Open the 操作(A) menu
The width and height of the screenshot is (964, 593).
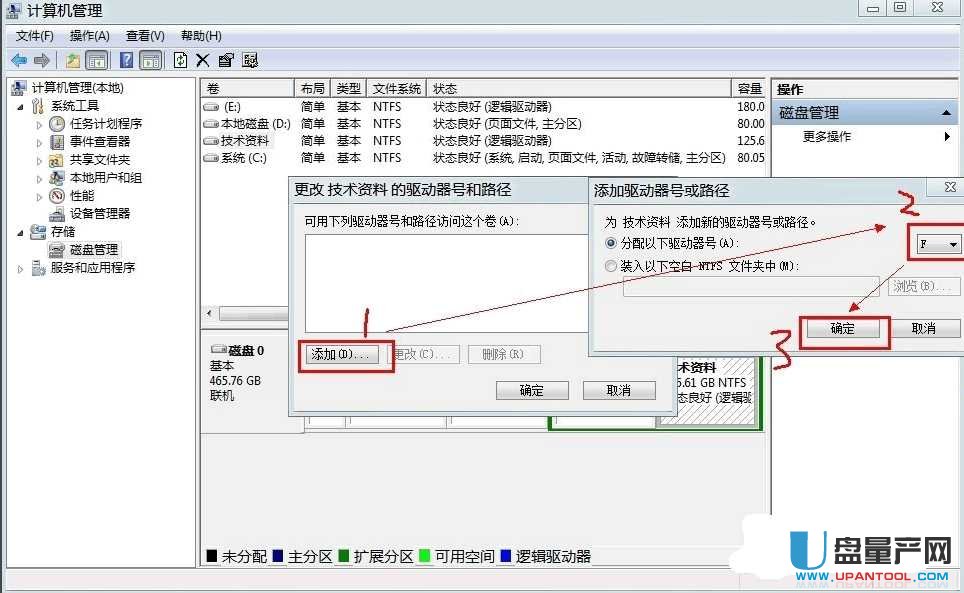coord(89,36)
